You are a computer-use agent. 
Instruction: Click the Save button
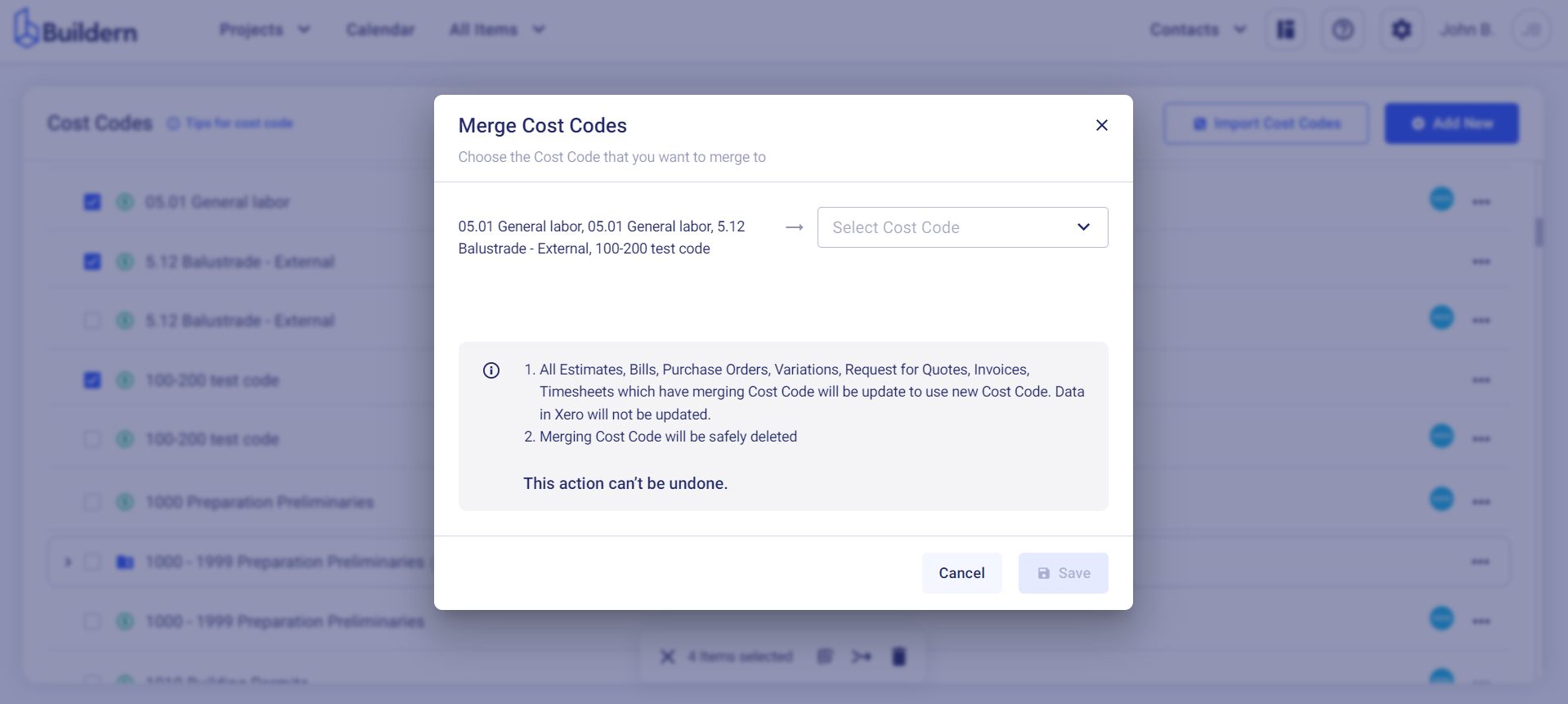pyautogui.click(x=1063, y=573)
